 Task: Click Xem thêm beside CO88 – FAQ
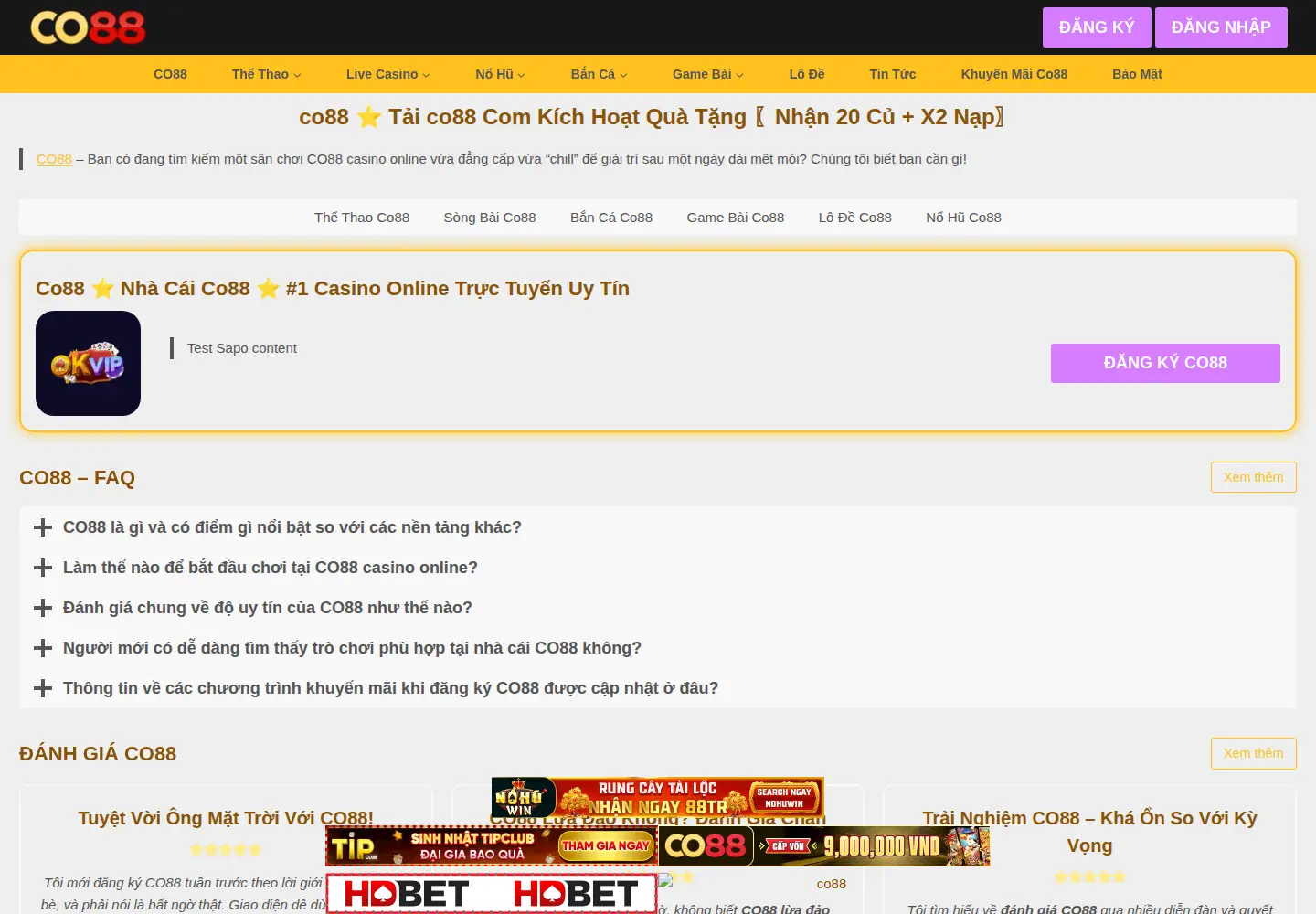click(1253, 477)
